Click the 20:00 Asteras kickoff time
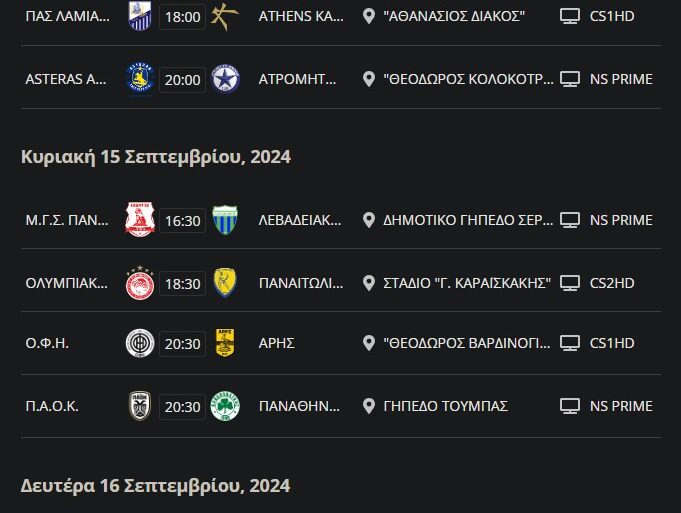The height and width of the screenshot is (513, 681). [x=183, y=79]
